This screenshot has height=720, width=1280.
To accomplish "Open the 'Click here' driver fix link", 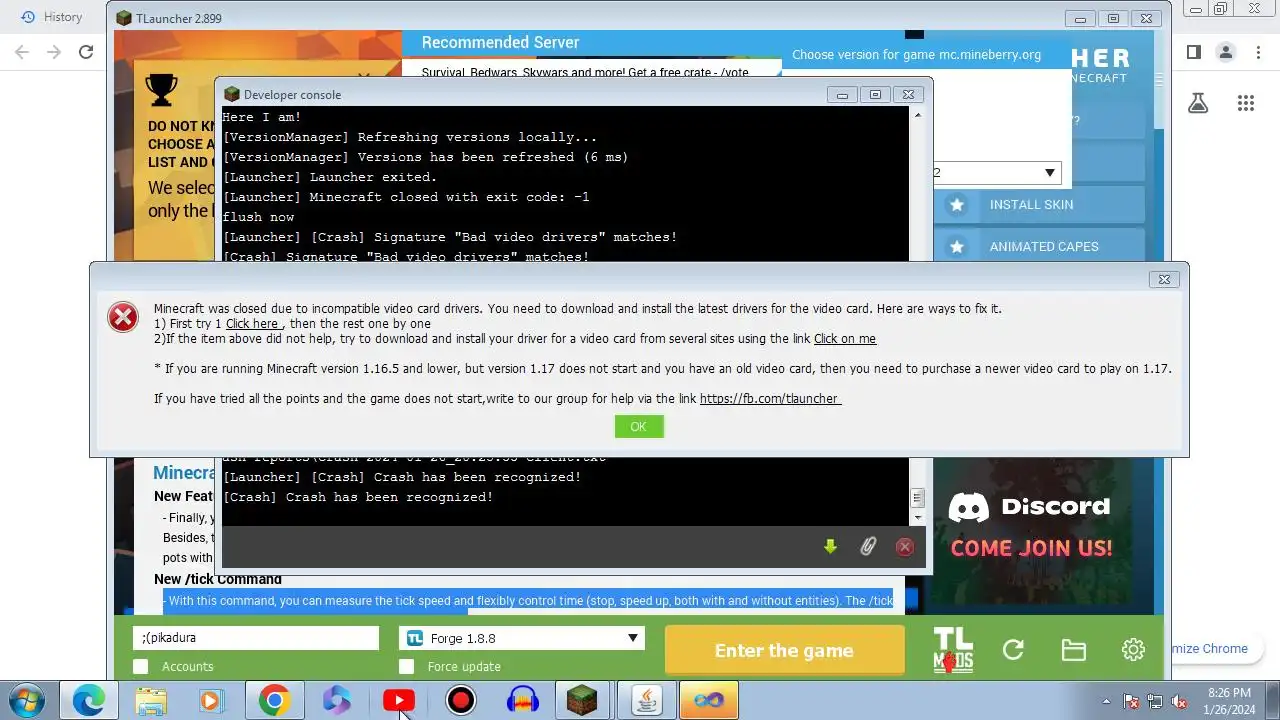I will click(x=253, y=324).
